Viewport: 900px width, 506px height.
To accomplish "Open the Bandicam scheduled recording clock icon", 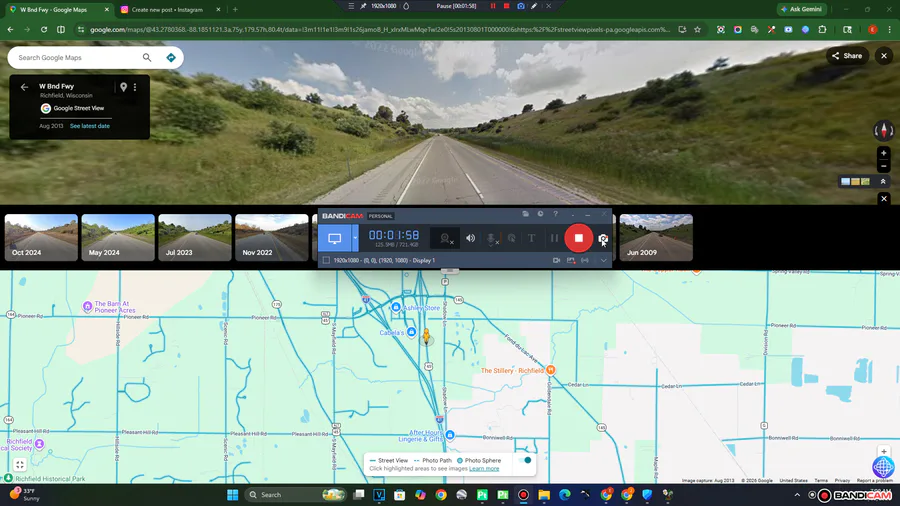I will (x=540, y=214).
